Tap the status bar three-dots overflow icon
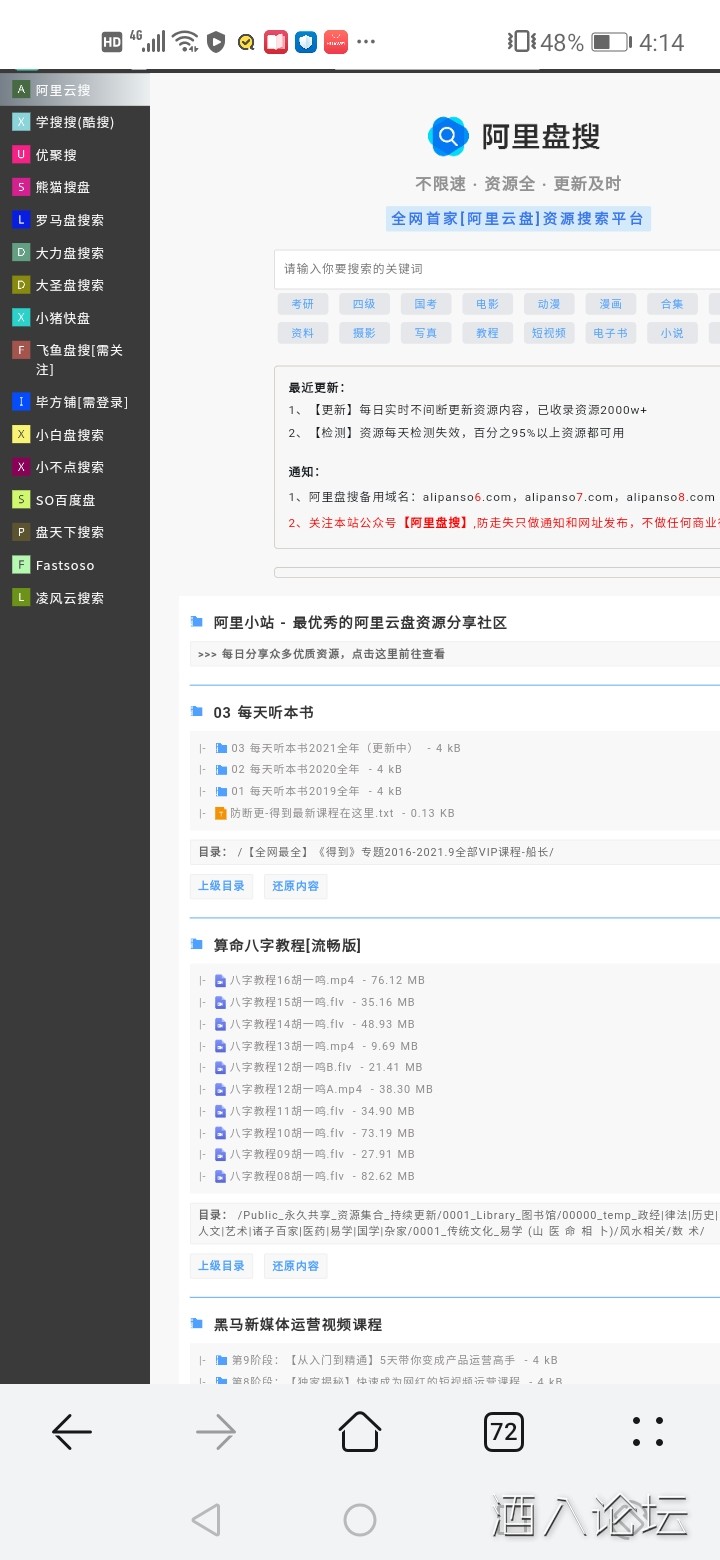The height and width of the screenshot is (1560, 720). [x=366, y=42]
